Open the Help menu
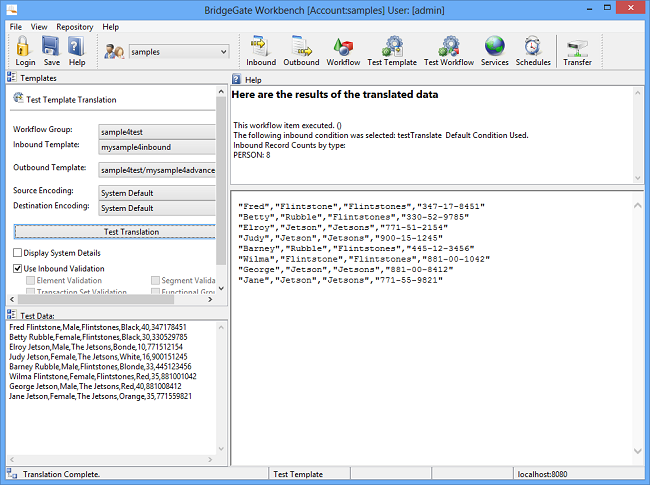Screen dimensions: 650x485 tap(111, 27)
